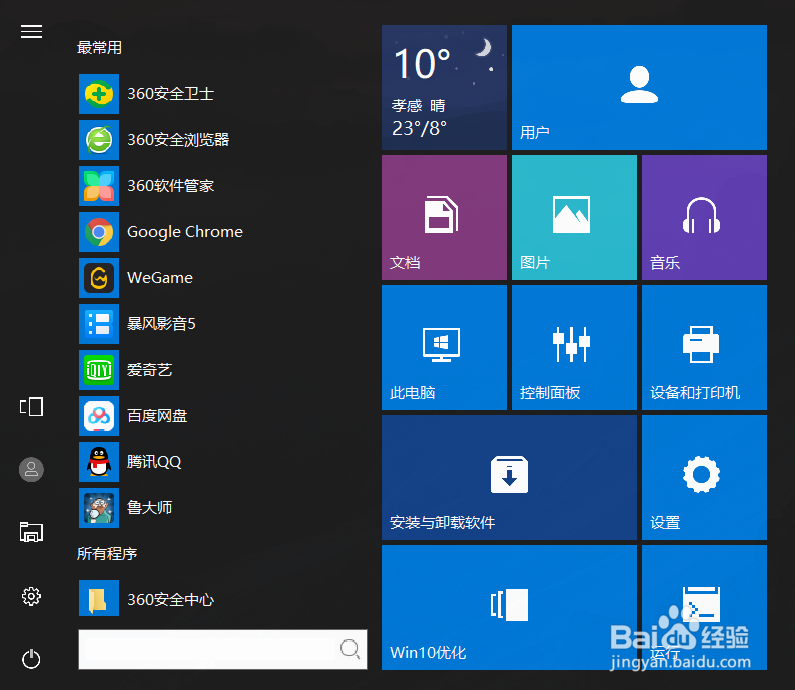Screen dimensions: 795x690
Task: Open the hamburger menu icon
Action: pyautogui.click(x=31, y=32)
